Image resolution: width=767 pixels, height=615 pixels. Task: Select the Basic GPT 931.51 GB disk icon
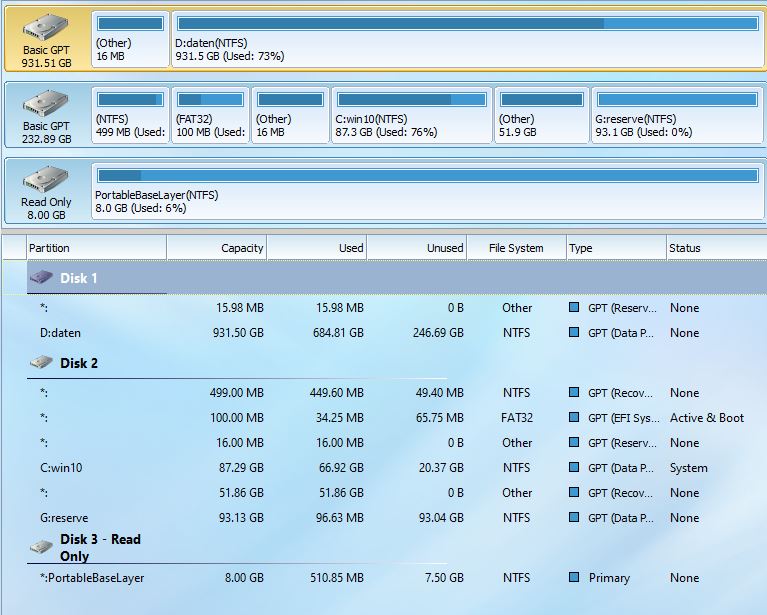tap(45, 27)
